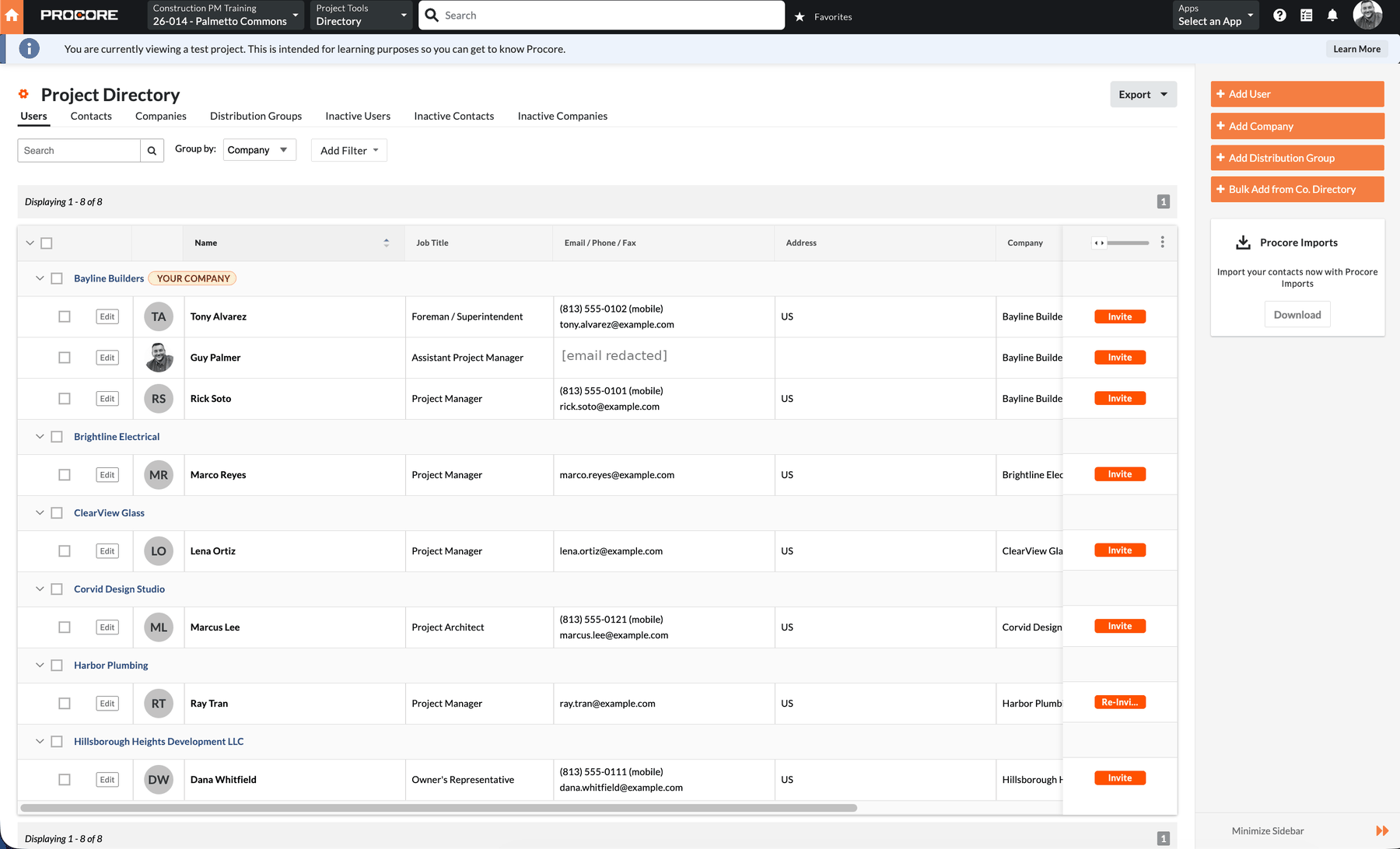Click the search magnifier button beside directory search
1400x849 pixels.
pos(152,151)
